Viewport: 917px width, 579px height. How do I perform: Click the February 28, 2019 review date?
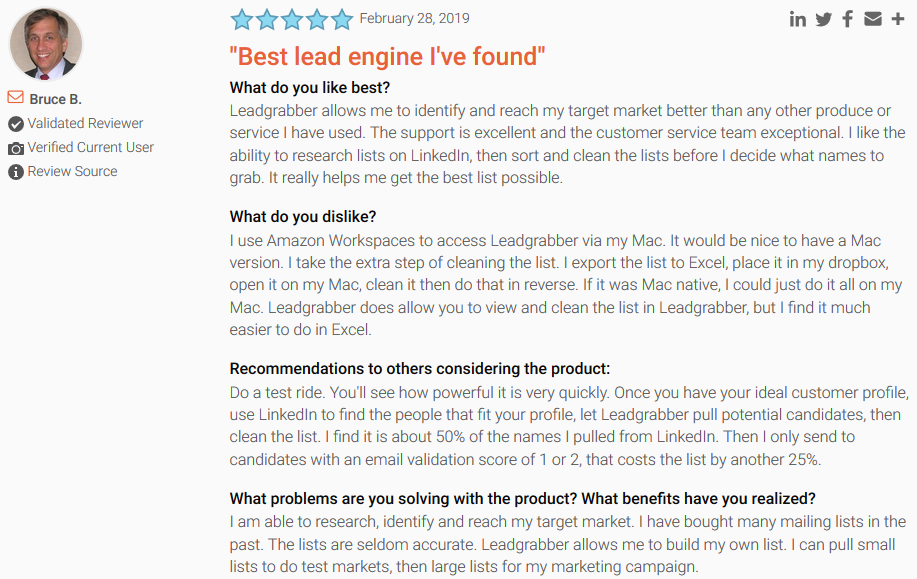point(414,18)
